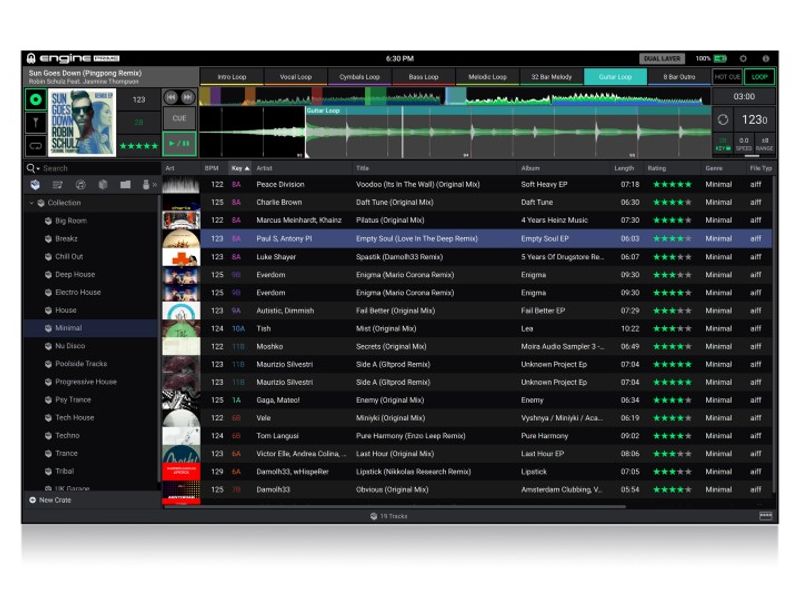Click the Engine logo icon

pyautogui.click(x=31, y=58)
